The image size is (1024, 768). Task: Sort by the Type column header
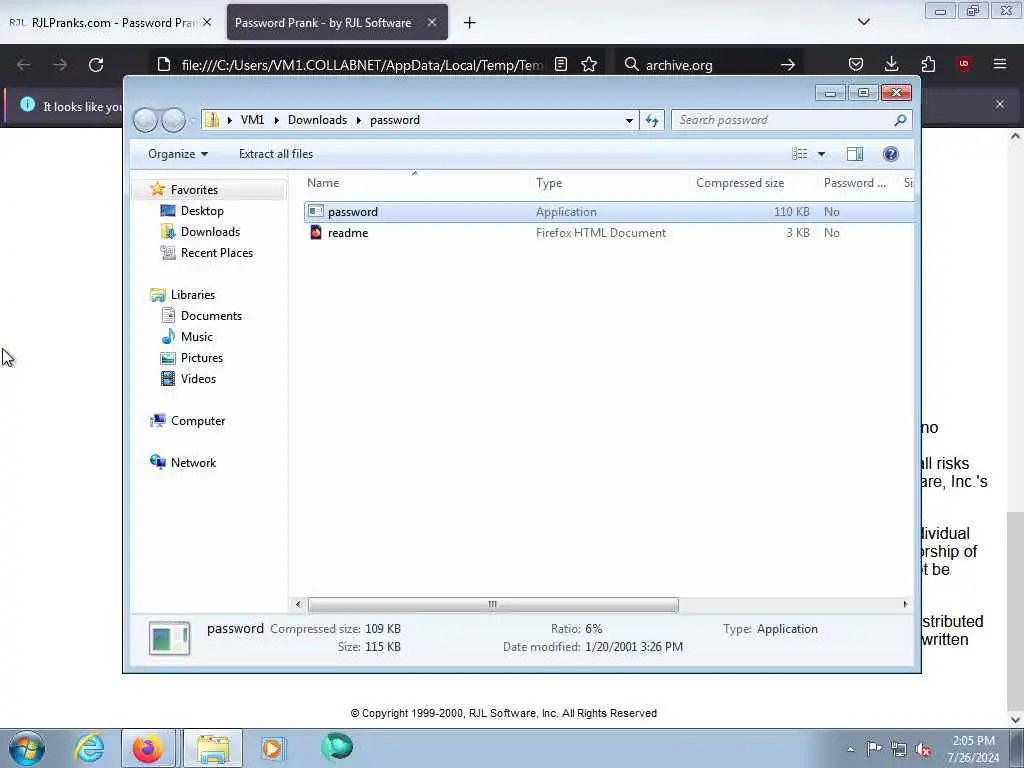click(x=609, y=183)
